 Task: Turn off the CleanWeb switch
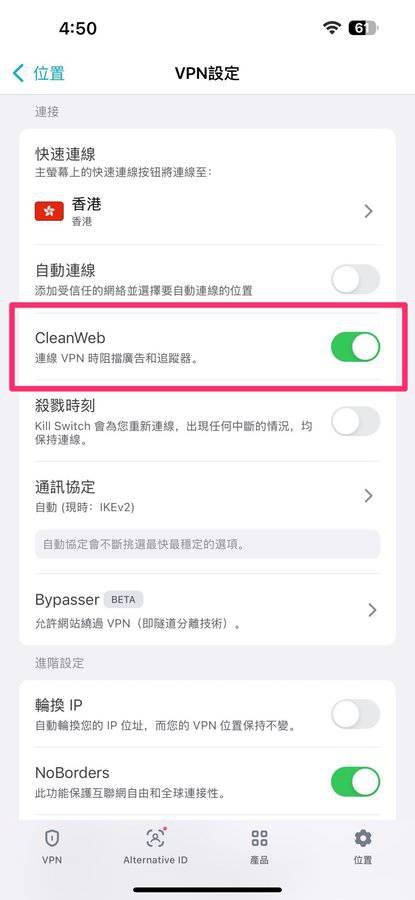355,347
